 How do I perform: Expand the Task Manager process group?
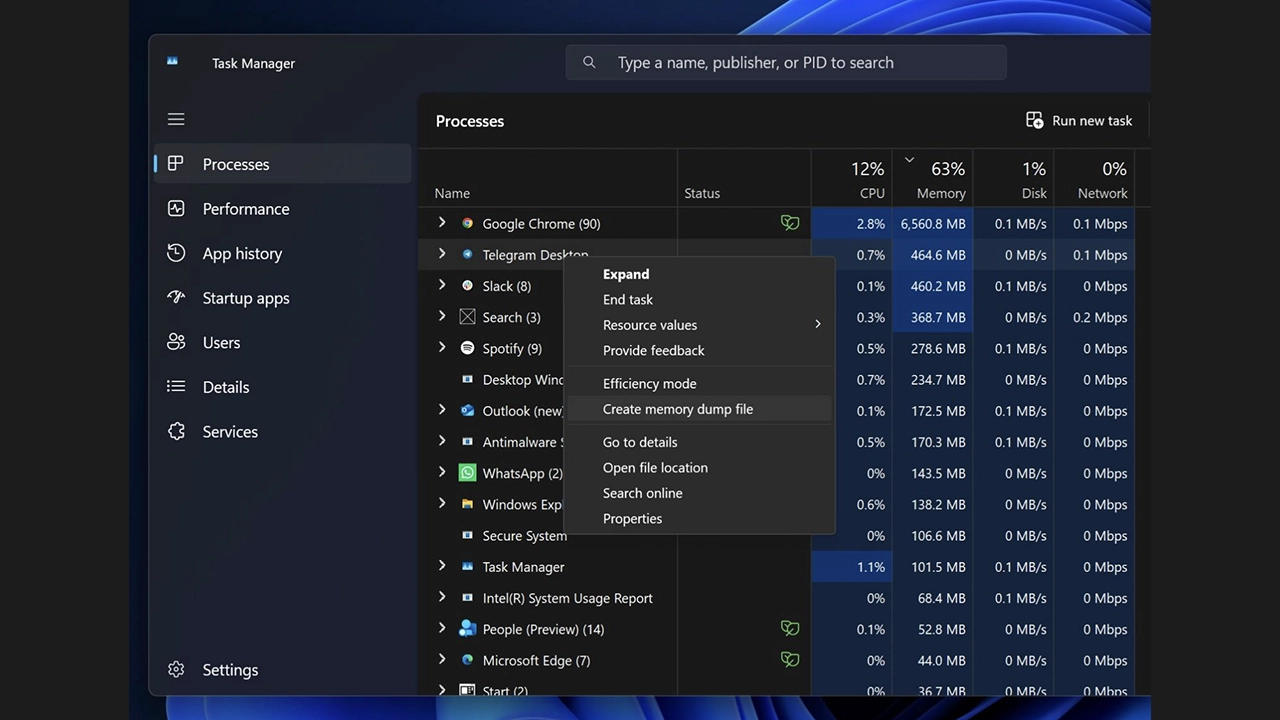[442, 566]
